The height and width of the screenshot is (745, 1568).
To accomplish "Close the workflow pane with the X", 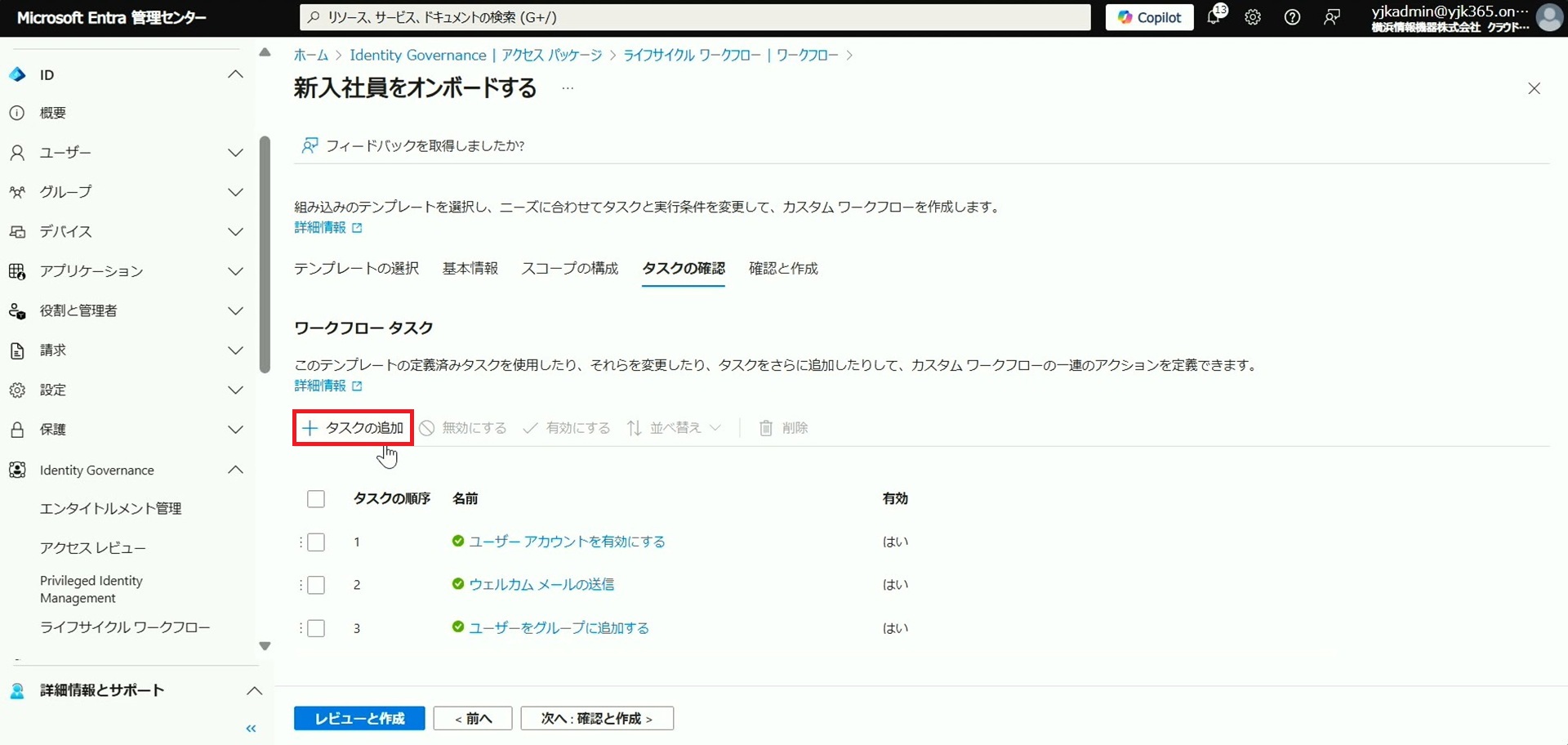I will 1534,88.
